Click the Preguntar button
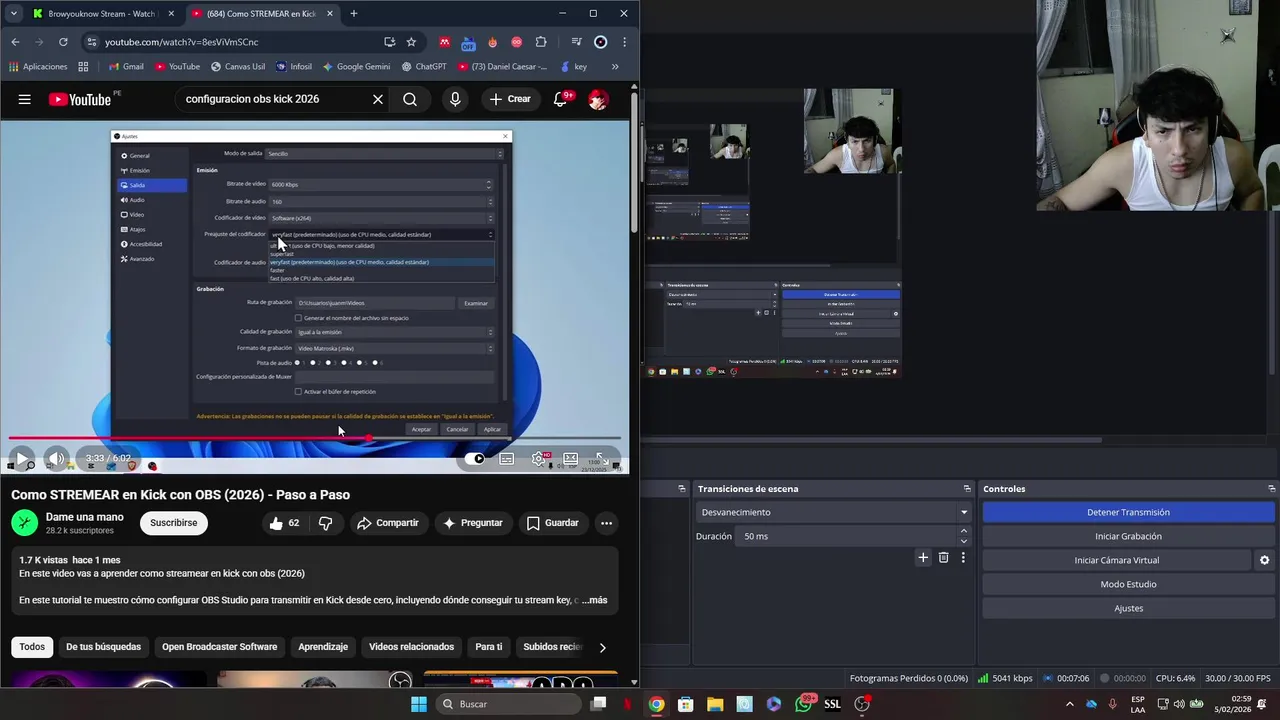The height and width of the screenshot is (720, 1280). (x=472, y=523)
